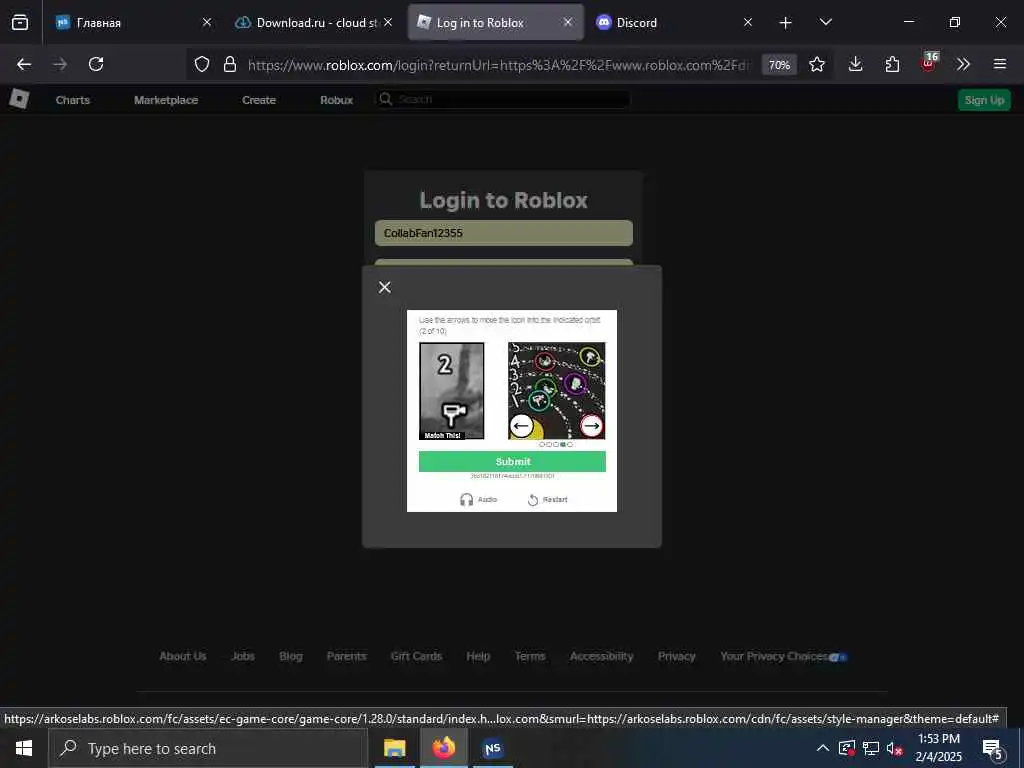Go back with the browser back arrow
Screen dimensions: 1024x768
click(x=24, y=64)
